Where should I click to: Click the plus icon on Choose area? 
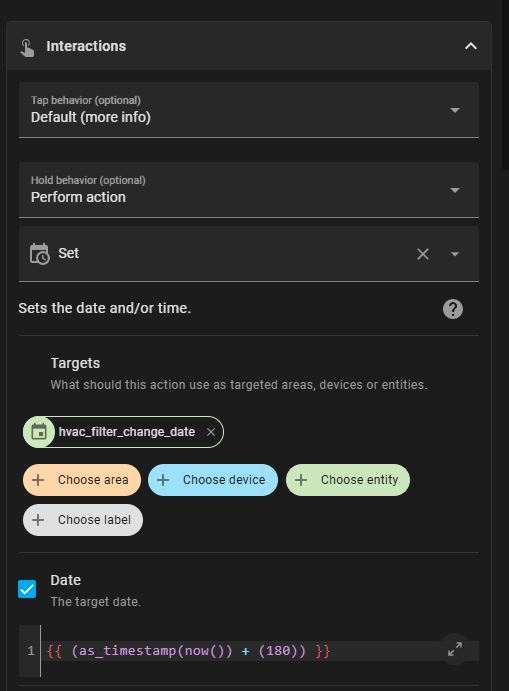coord(38,480)
